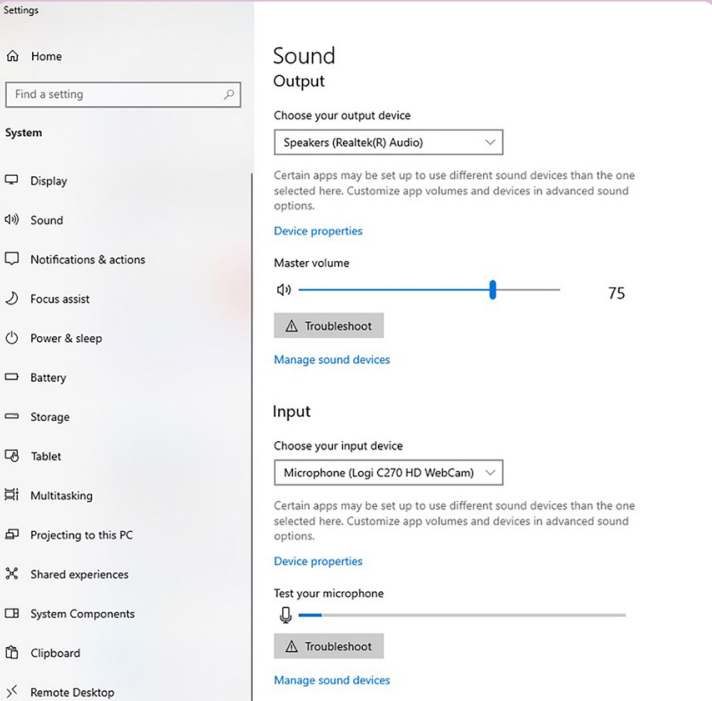Click the Projecting to this PC icon
Image resolution: width=712 pixels, height=701 pixels.
[x=12, y=534]
